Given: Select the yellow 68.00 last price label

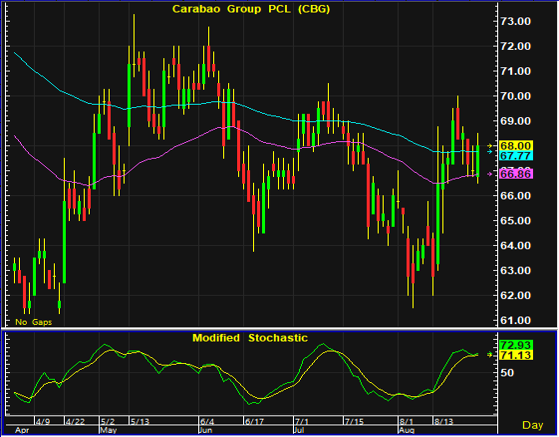Looking at the screenshot, I should click(x=516, y=146).
